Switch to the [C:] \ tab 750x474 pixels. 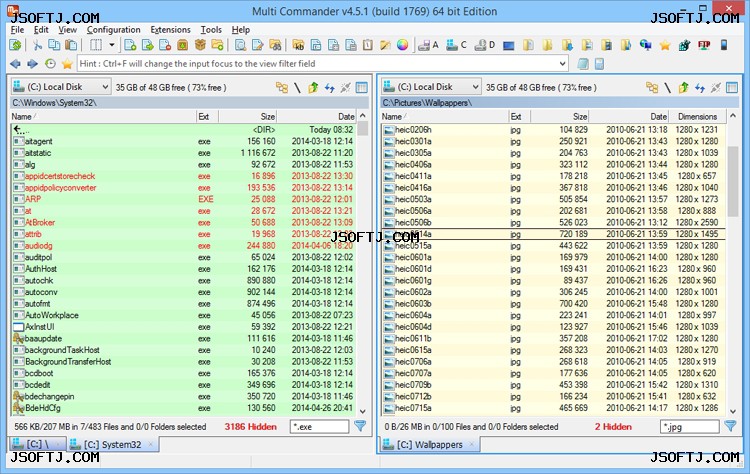[x=37, y=444]
